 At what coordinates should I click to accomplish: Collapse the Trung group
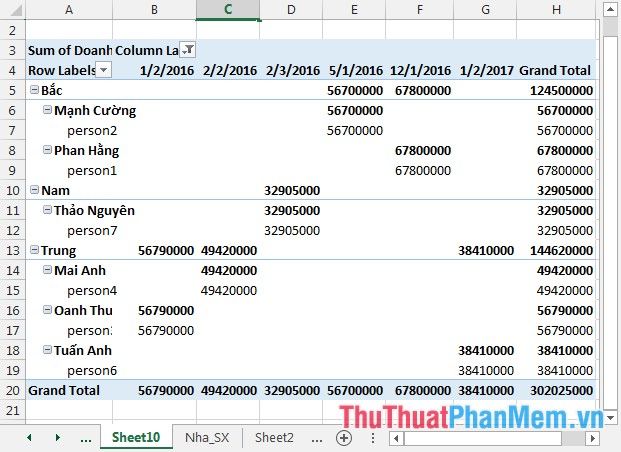(x=34, y=250)
